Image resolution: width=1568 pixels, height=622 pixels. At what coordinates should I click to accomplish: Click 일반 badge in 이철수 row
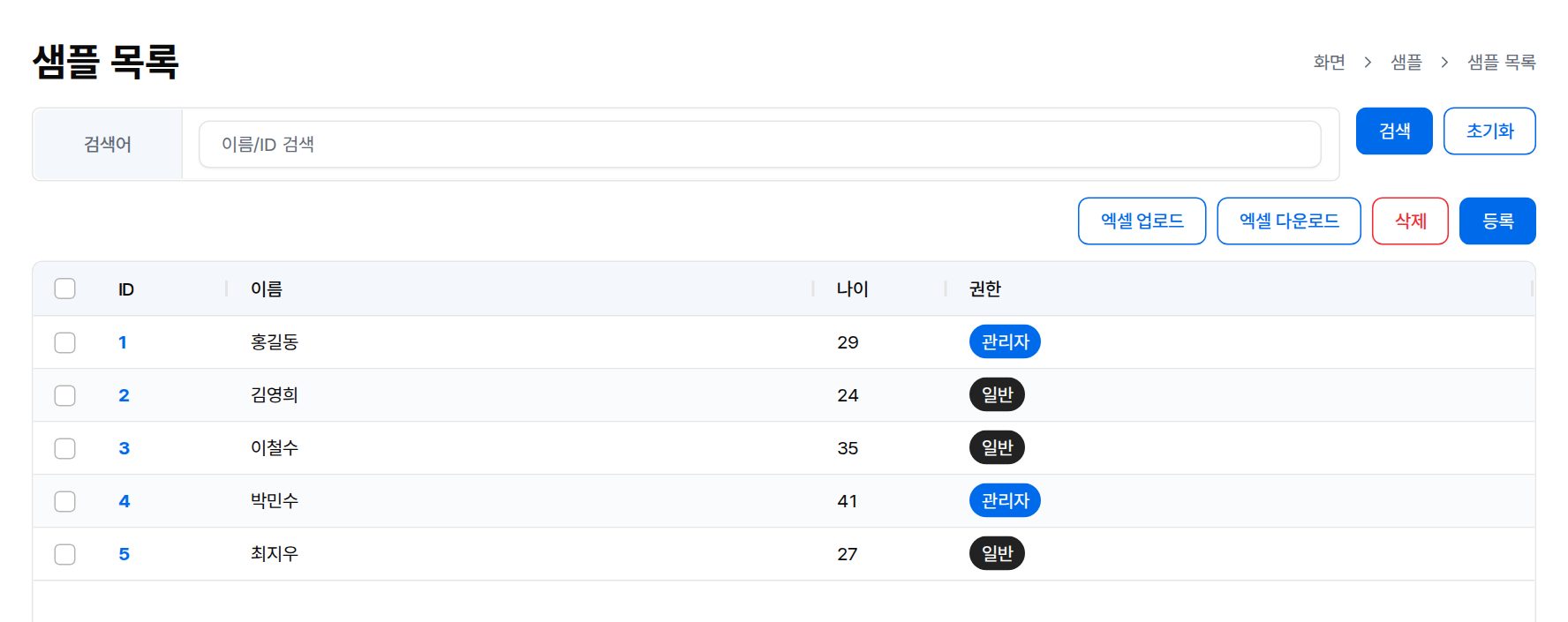point(997,447)
